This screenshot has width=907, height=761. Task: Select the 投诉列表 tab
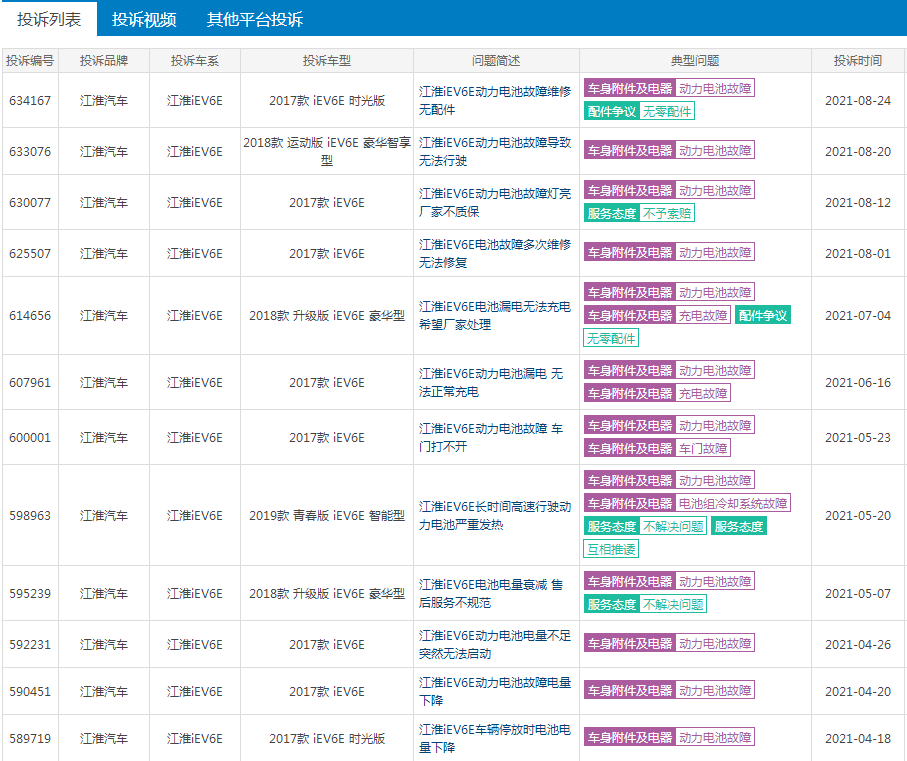tap(49, 20)
